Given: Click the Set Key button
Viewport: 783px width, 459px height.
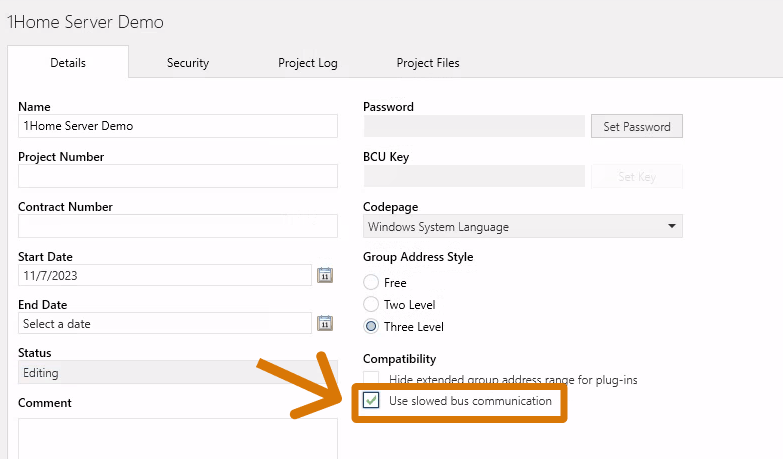Looking at the screenshot, I should pyautogui.click(x=637, y=177).
